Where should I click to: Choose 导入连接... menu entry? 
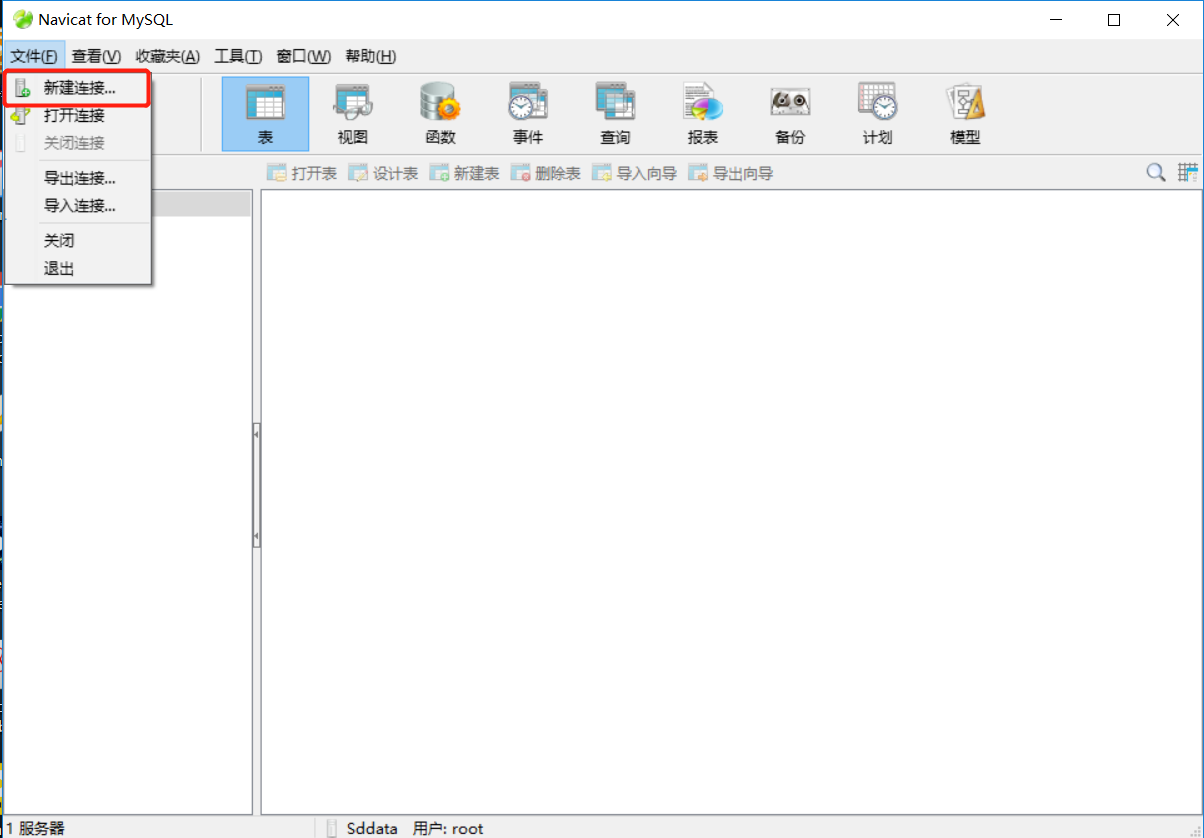pos(78,206)
